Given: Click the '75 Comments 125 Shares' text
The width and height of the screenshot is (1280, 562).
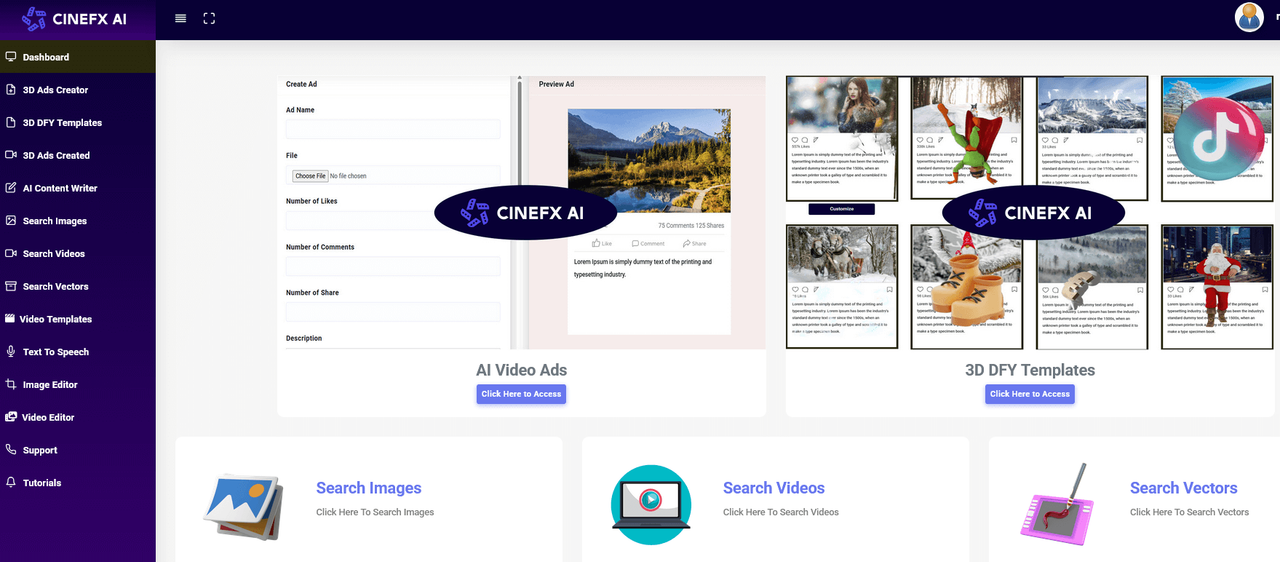Looking at the screenshot, I should point(691,226).
